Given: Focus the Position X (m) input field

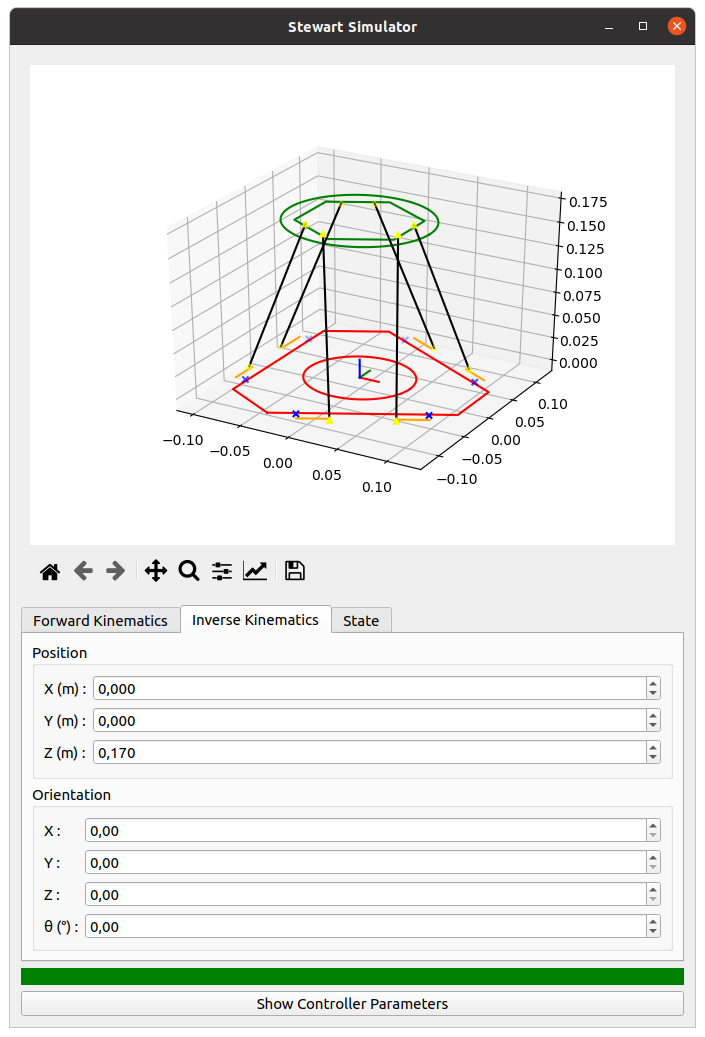Looking at the screenshot, I should pos(370,688).
